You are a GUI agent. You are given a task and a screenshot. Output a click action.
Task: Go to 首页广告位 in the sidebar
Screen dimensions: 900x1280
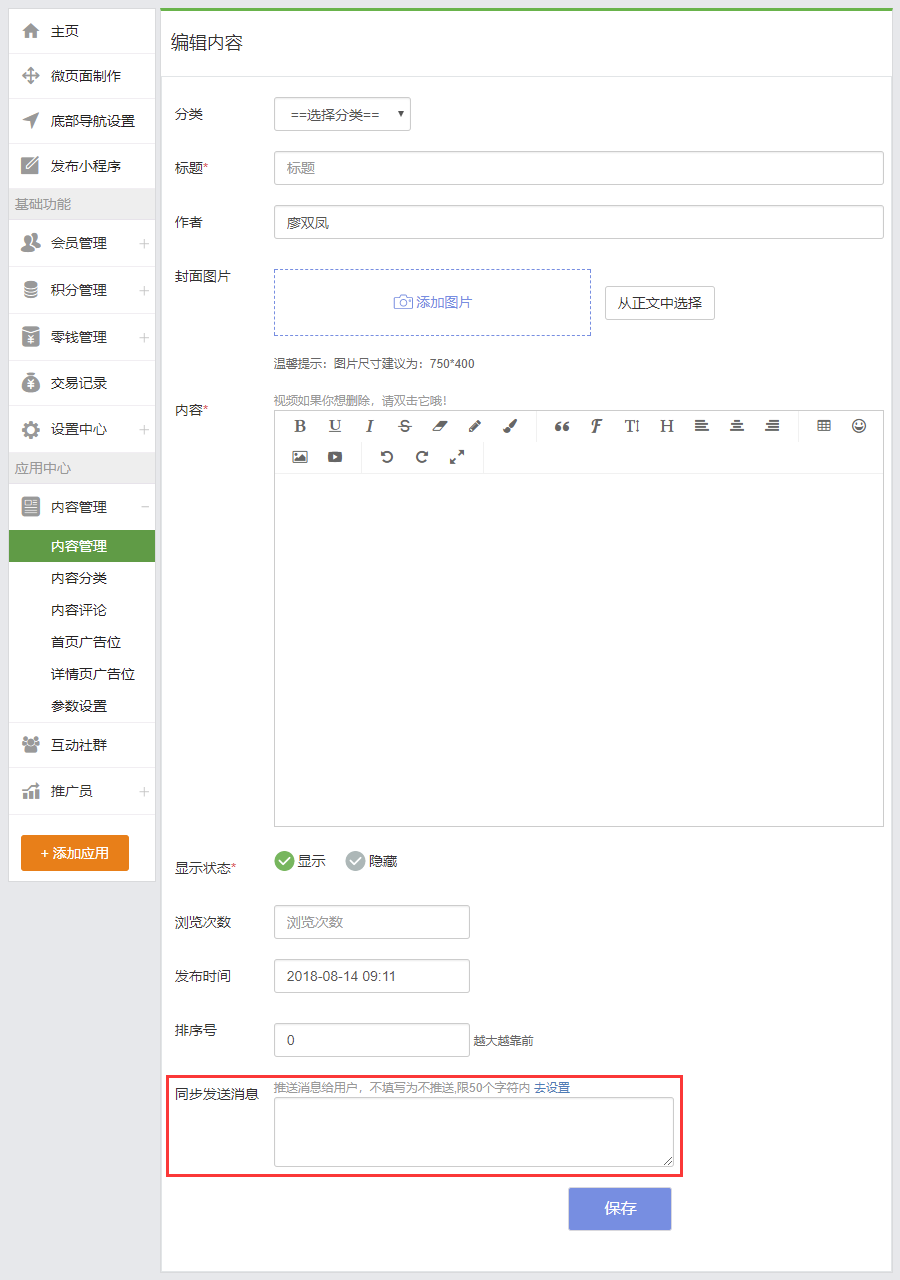[x=86, y=642]
